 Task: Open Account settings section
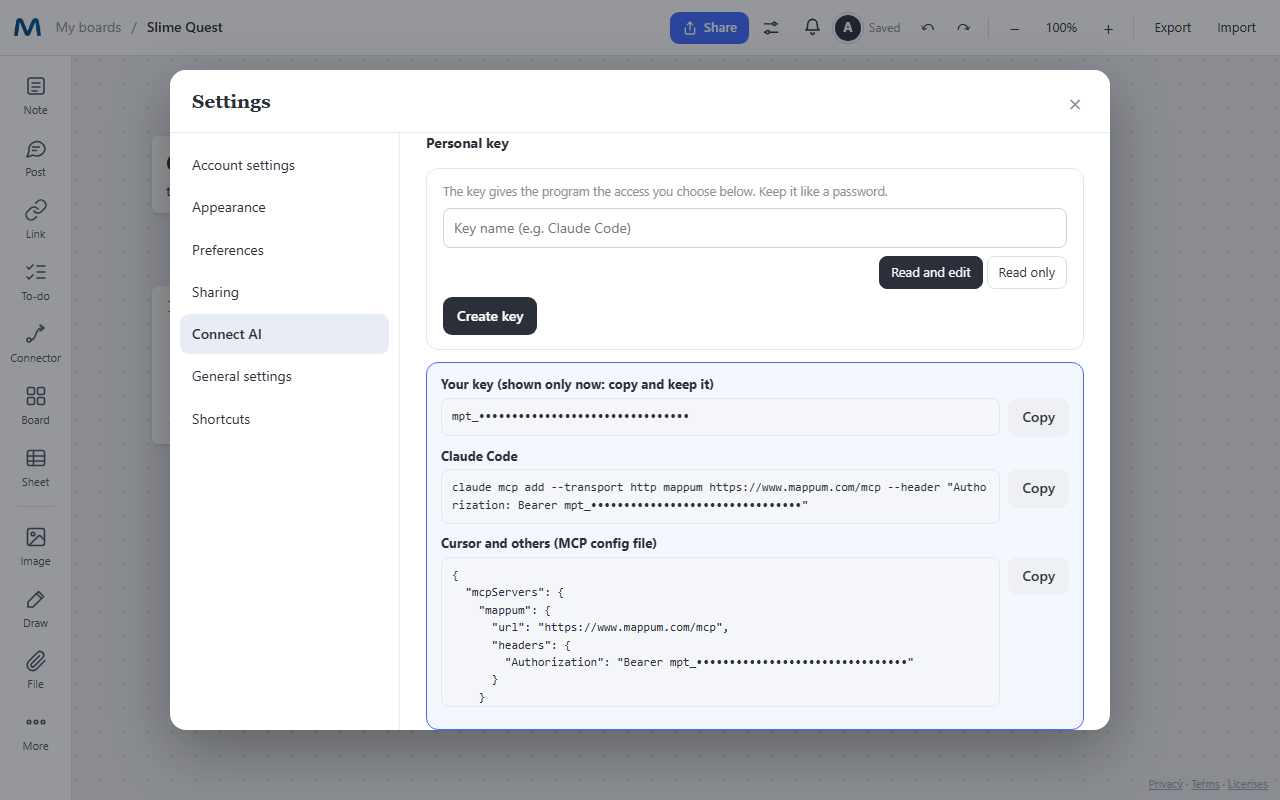284,165
